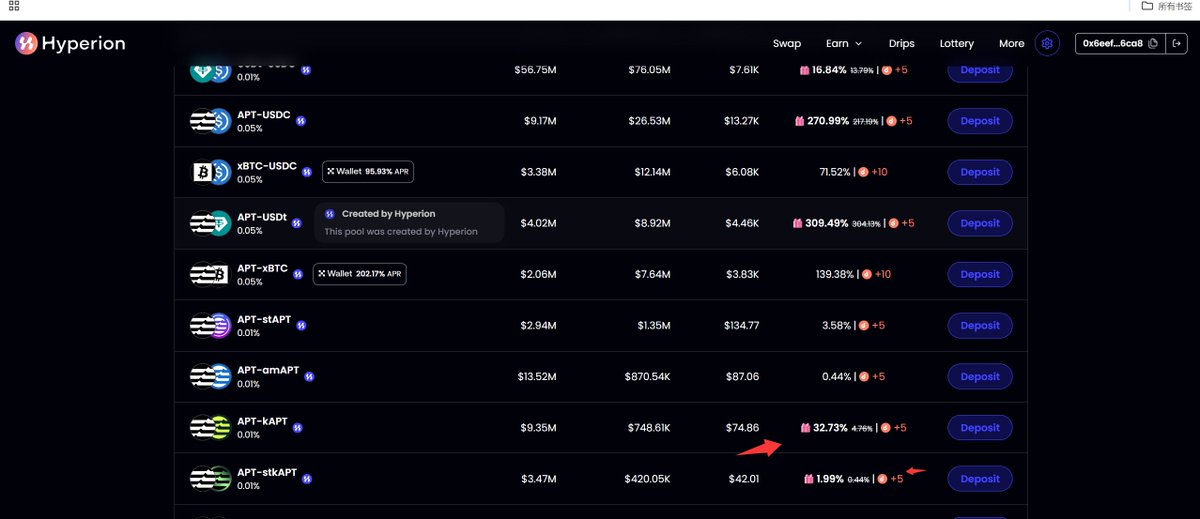
Task: Click drips coin icon in APT-stAPT row
Action: [862, 325]
